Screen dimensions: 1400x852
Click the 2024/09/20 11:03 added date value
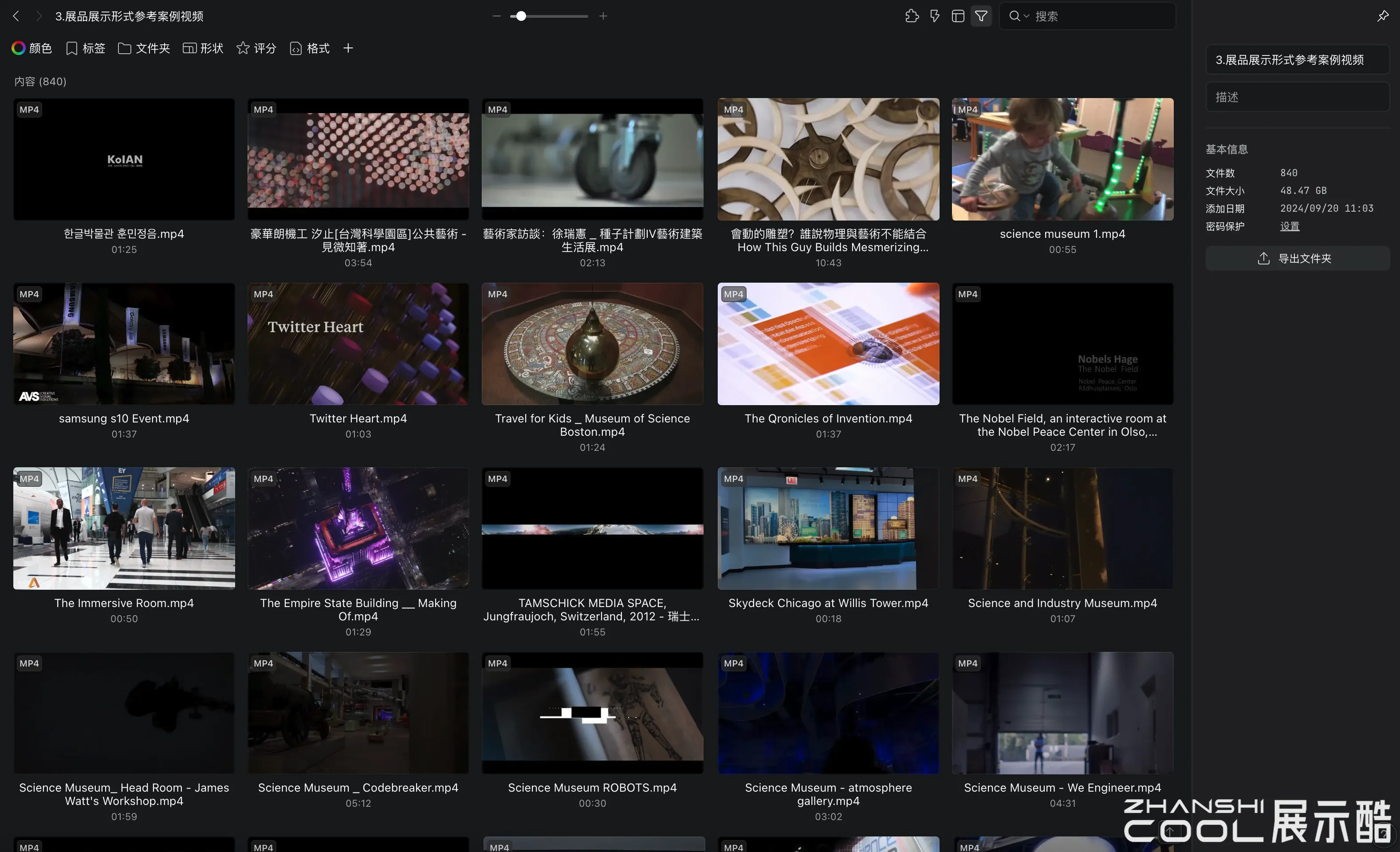1327,209
